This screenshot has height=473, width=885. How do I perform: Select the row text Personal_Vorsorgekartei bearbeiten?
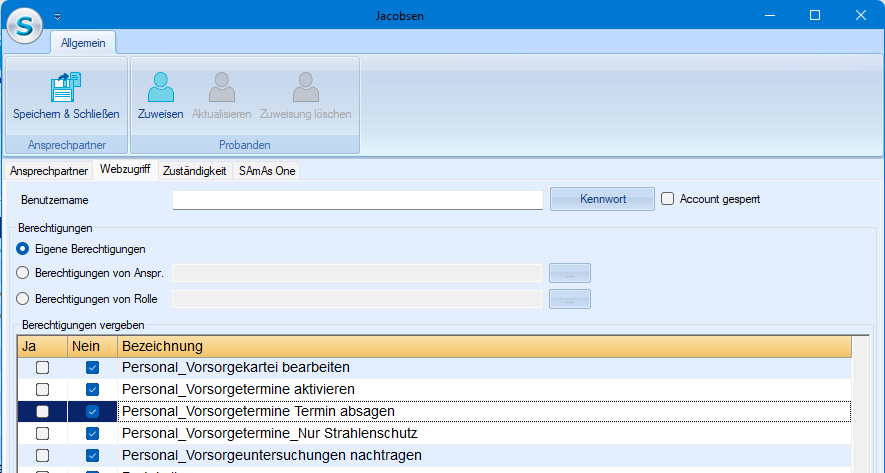[x=236, y=367]
